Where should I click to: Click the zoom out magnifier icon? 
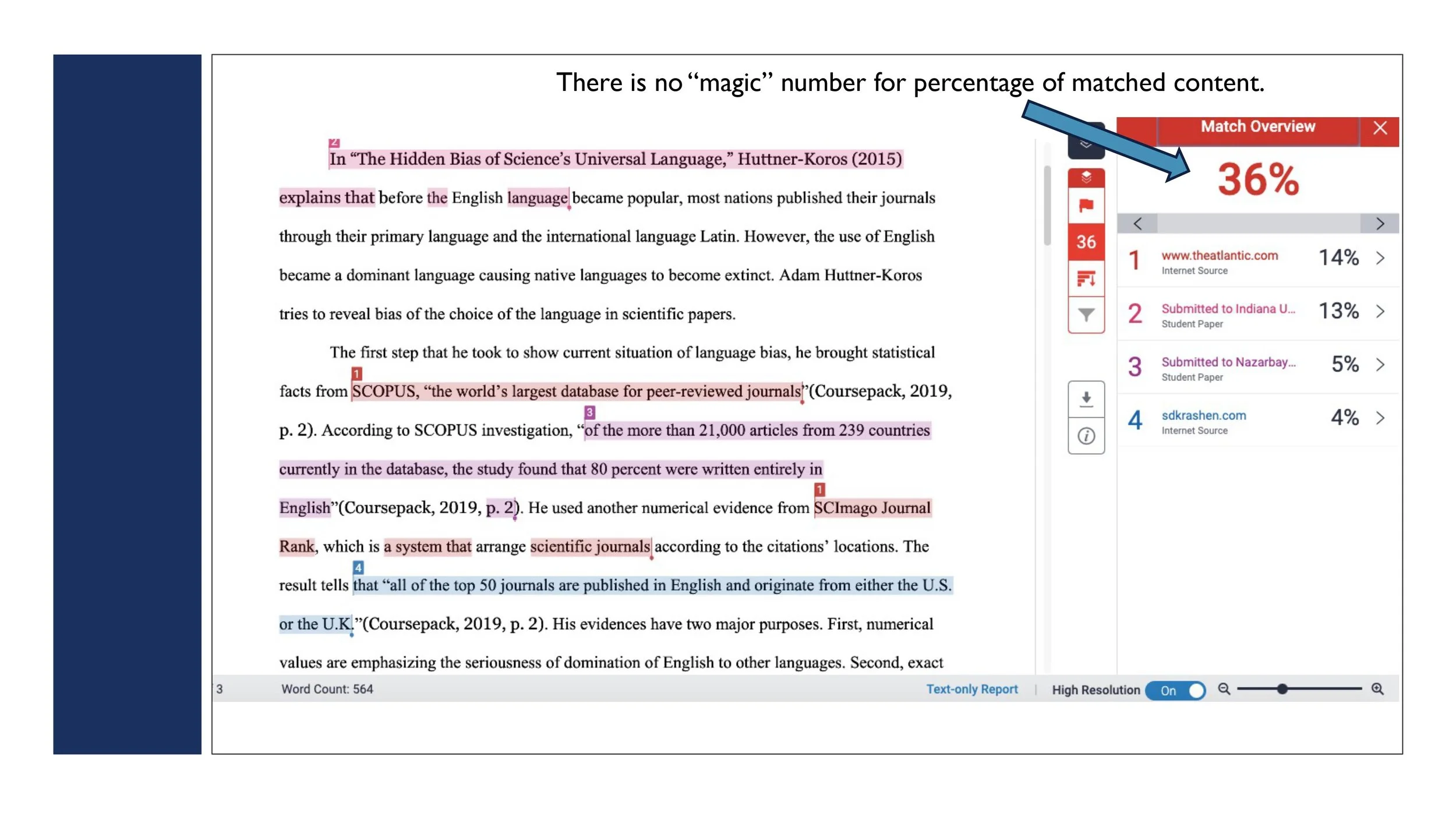(x=1224, y=689)
